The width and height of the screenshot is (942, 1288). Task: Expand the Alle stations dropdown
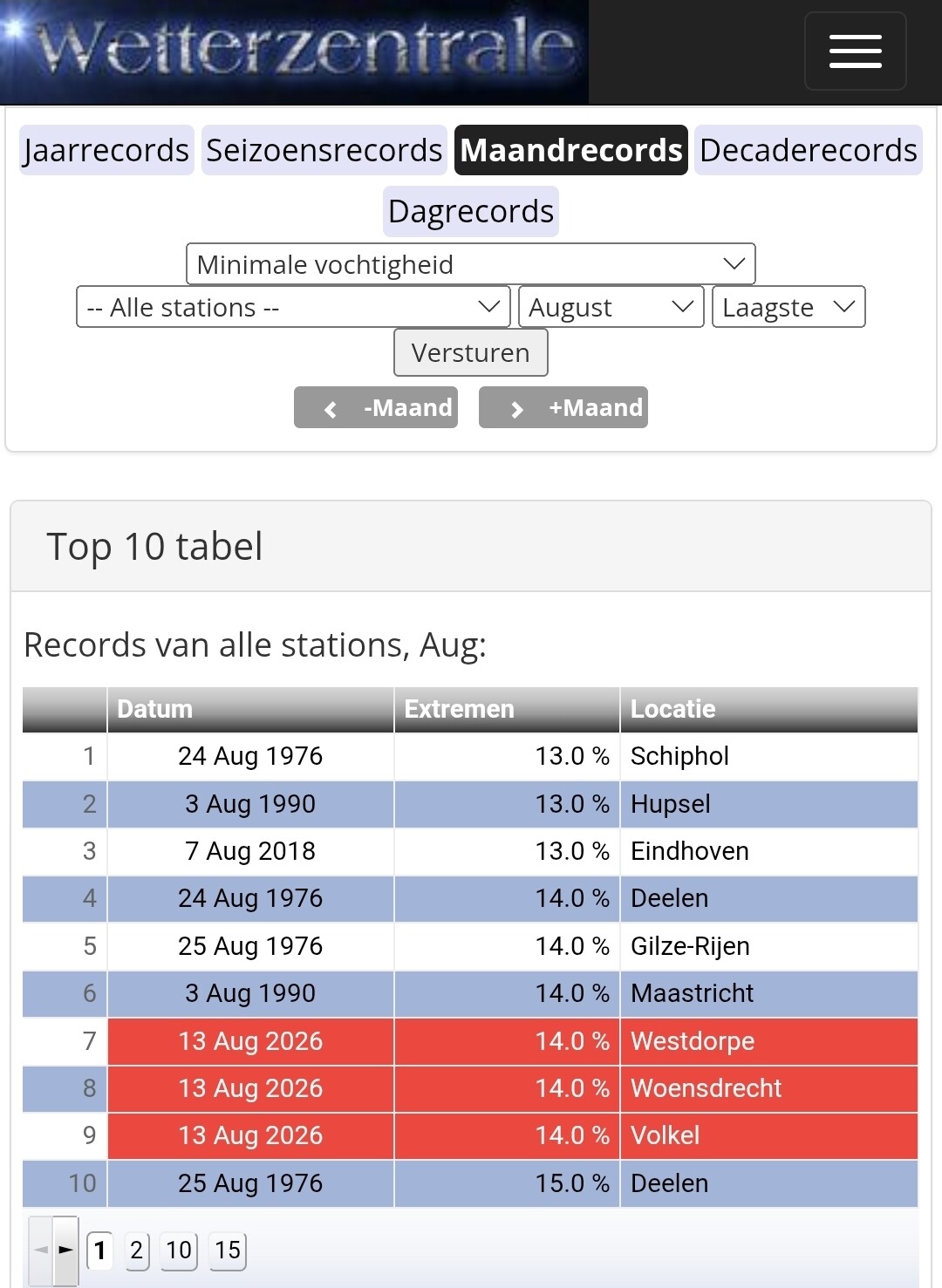(293, 307)
